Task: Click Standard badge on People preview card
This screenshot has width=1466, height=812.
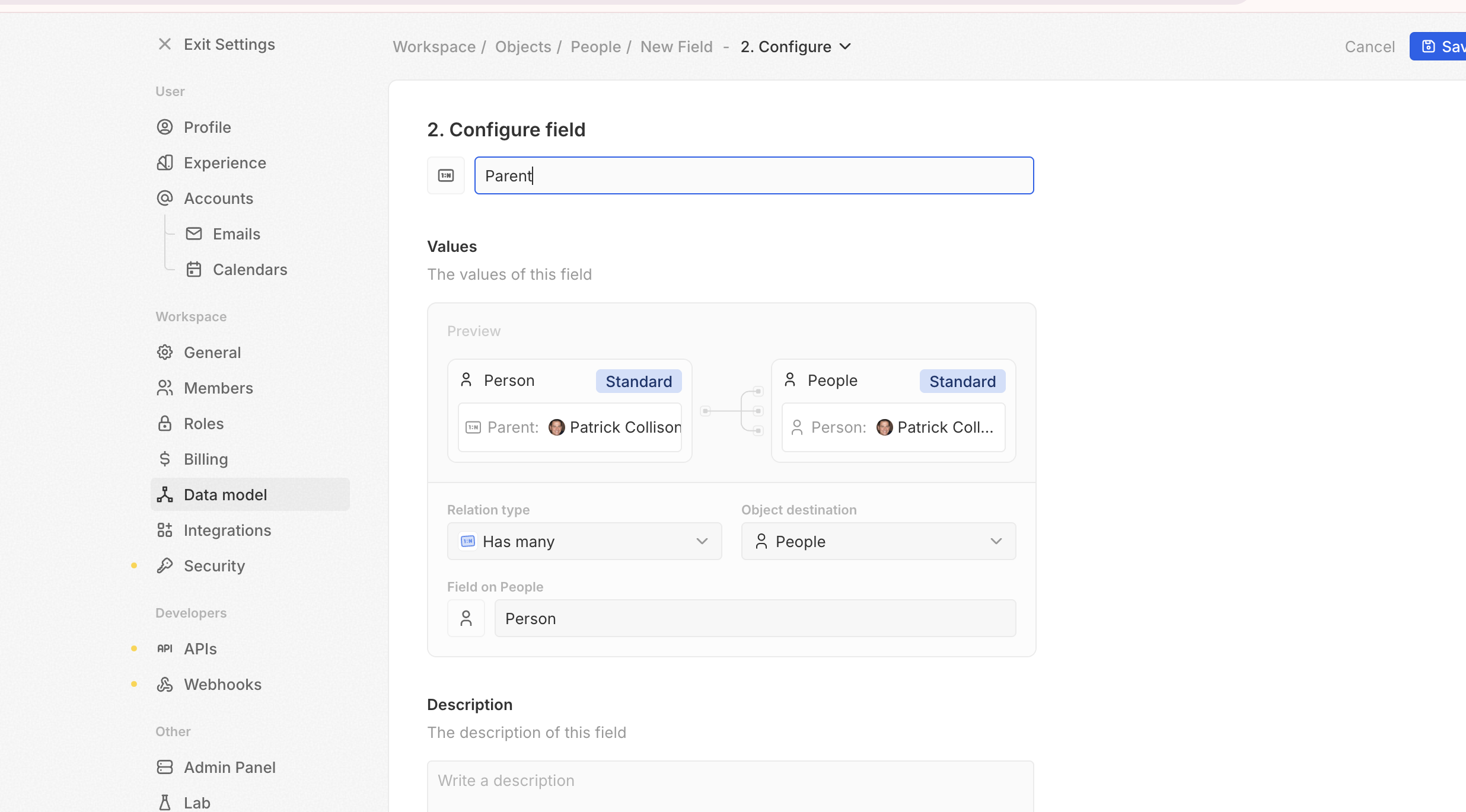Action: 963,381
